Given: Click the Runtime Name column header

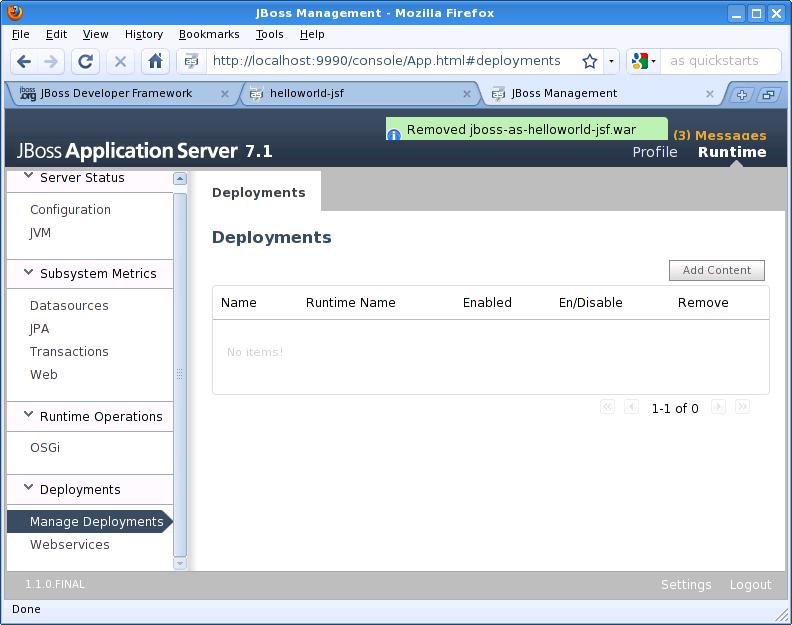Looking at the screenshot, I should click(x=351, y=303).
